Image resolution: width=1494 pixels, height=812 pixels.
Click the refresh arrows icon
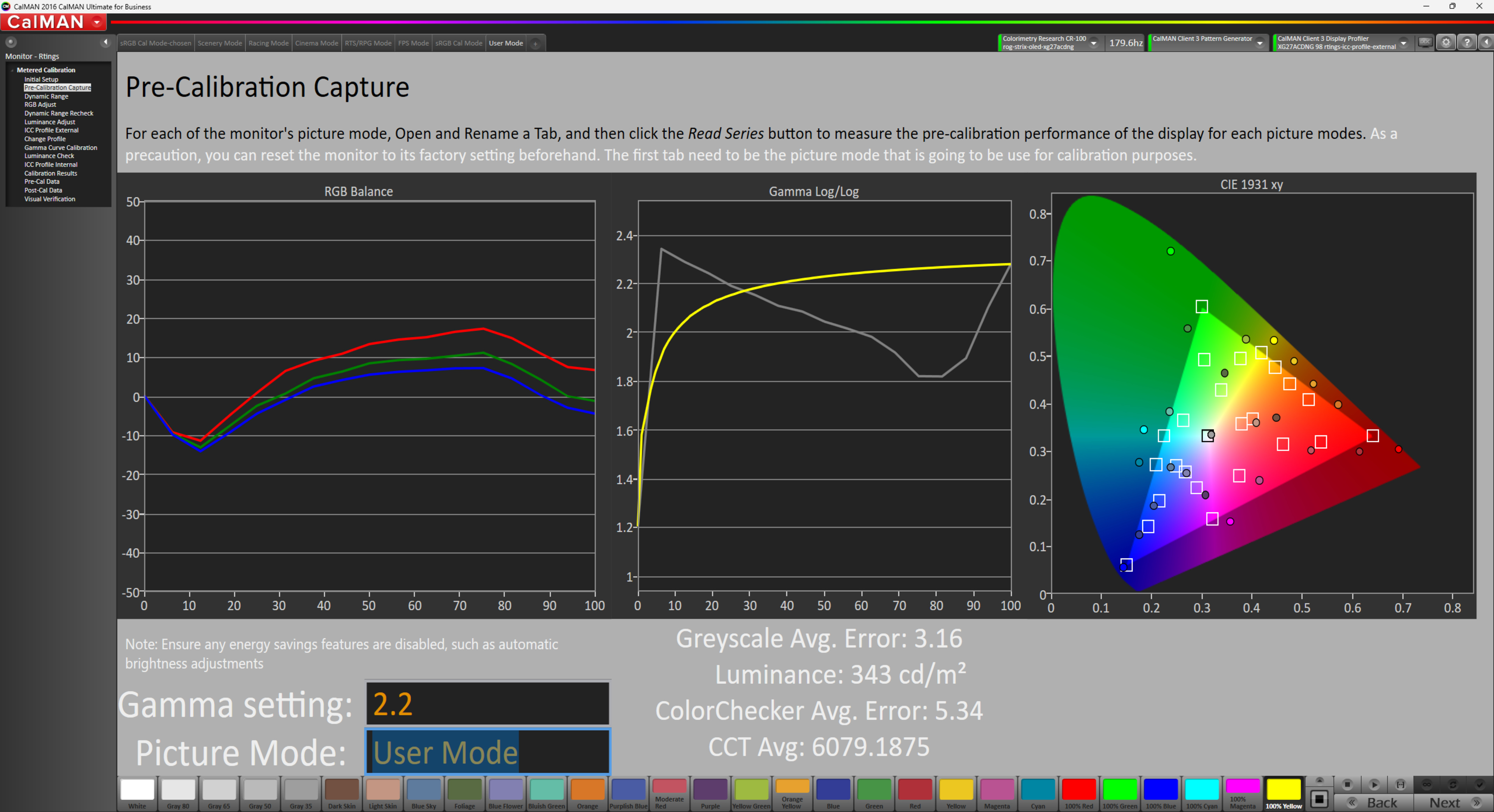[x=1453, y=784]
